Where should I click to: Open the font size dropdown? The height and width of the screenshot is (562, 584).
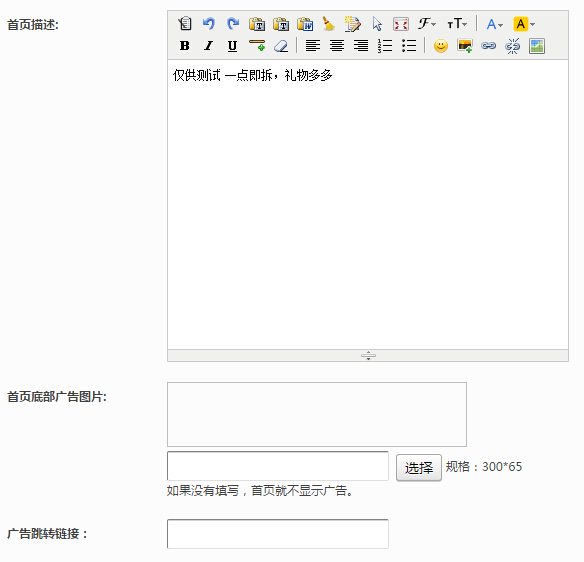tap(457, 24)
